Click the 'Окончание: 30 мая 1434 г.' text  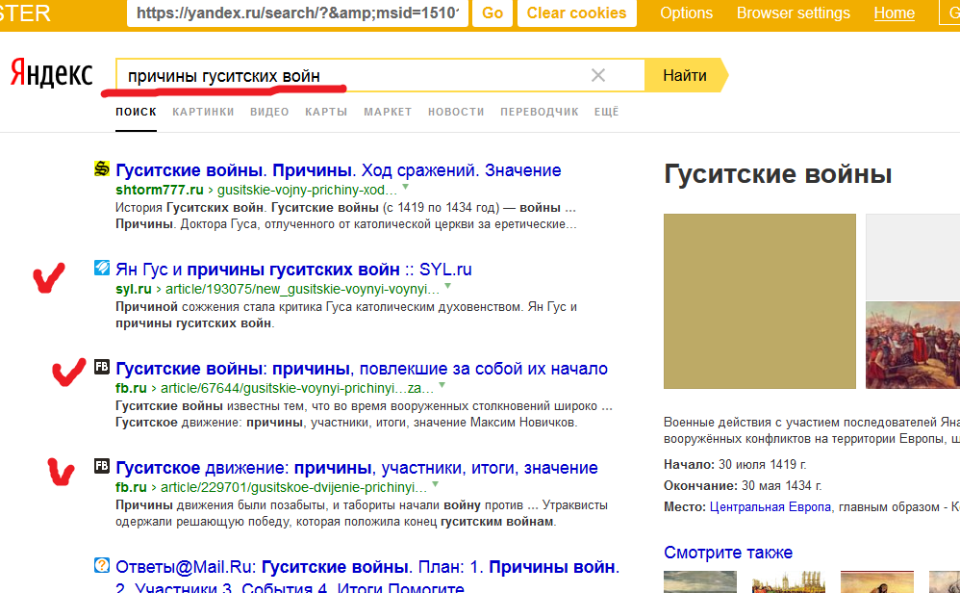coord(743,486)
